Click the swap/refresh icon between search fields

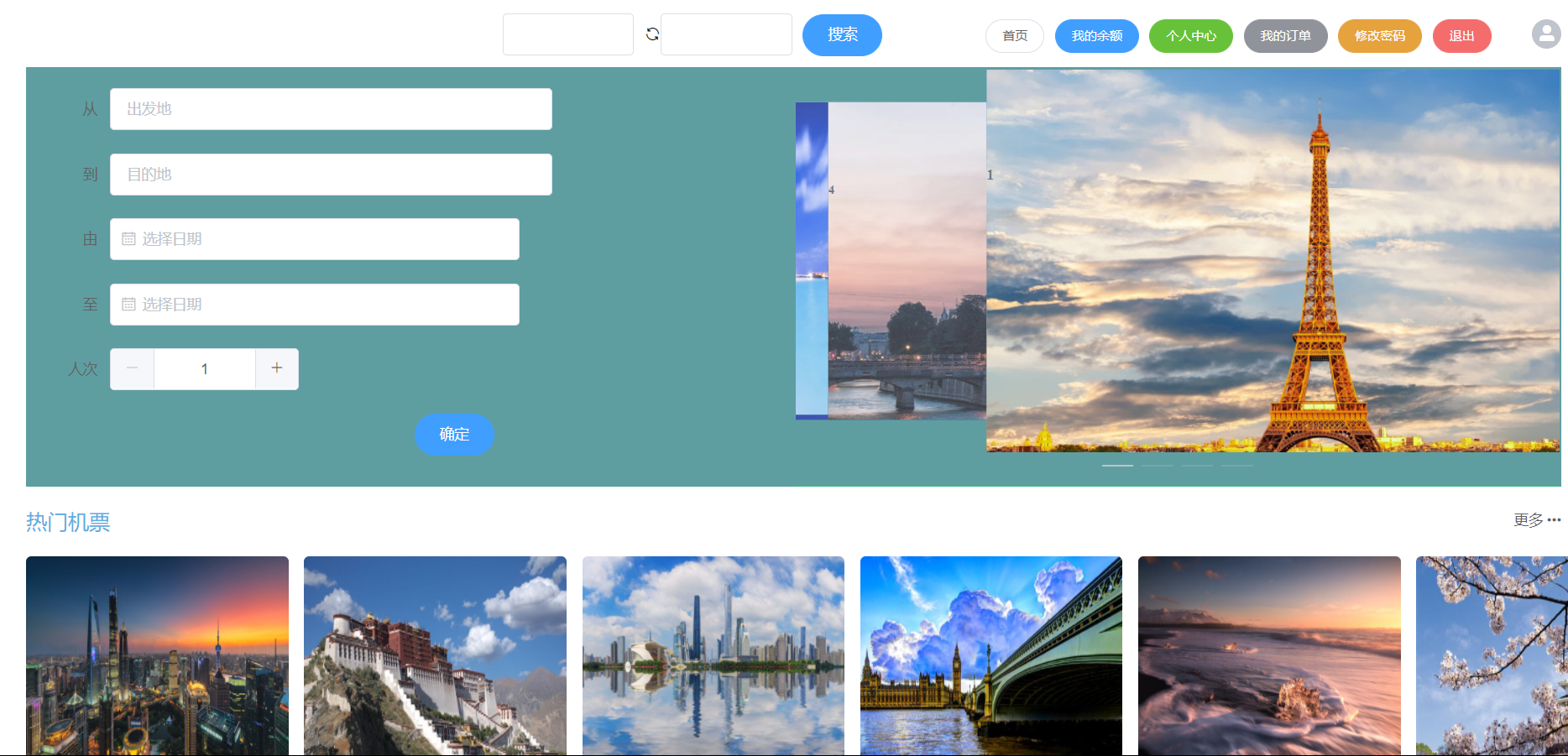[652, 34]
